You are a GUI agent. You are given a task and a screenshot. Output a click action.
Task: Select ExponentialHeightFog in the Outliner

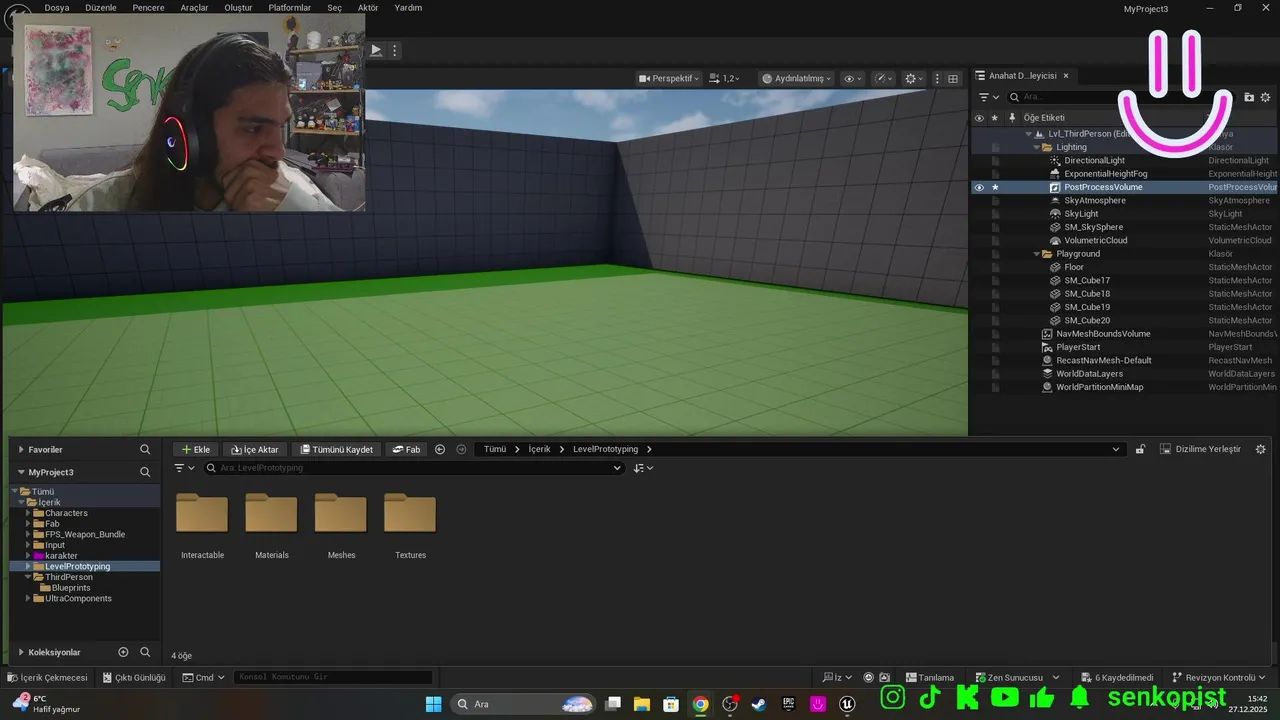[1105, 174]
